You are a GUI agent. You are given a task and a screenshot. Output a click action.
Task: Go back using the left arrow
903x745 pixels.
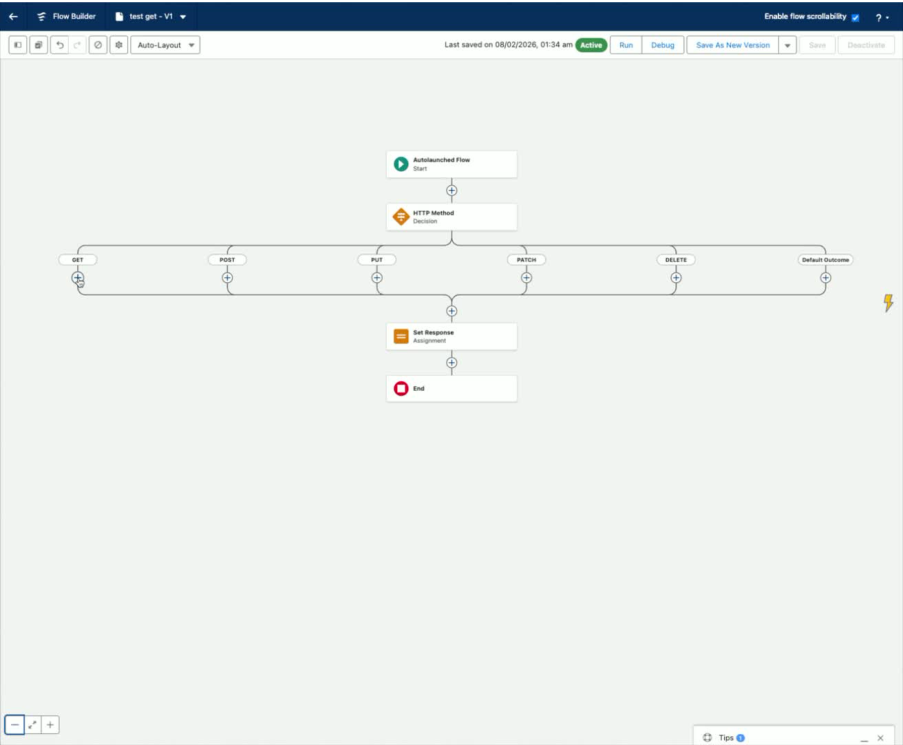click(x=13, y=17)
